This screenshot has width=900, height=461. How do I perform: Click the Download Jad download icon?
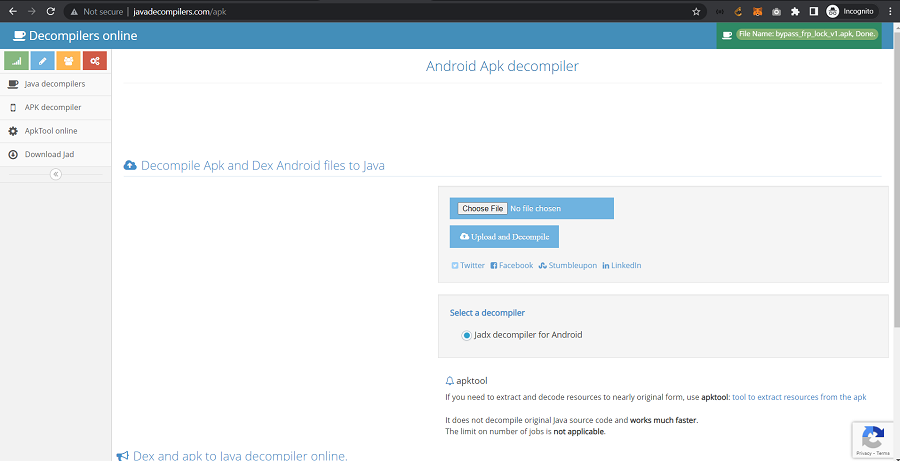(13, 154)
